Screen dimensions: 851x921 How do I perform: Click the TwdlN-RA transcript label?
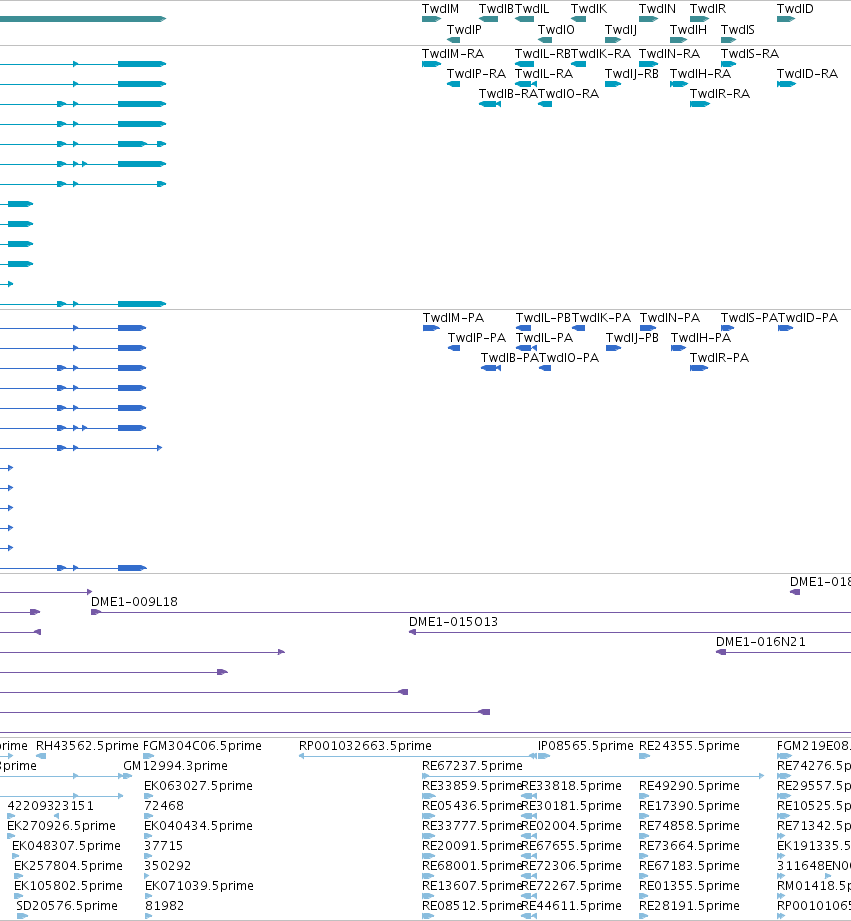(670, 53)
